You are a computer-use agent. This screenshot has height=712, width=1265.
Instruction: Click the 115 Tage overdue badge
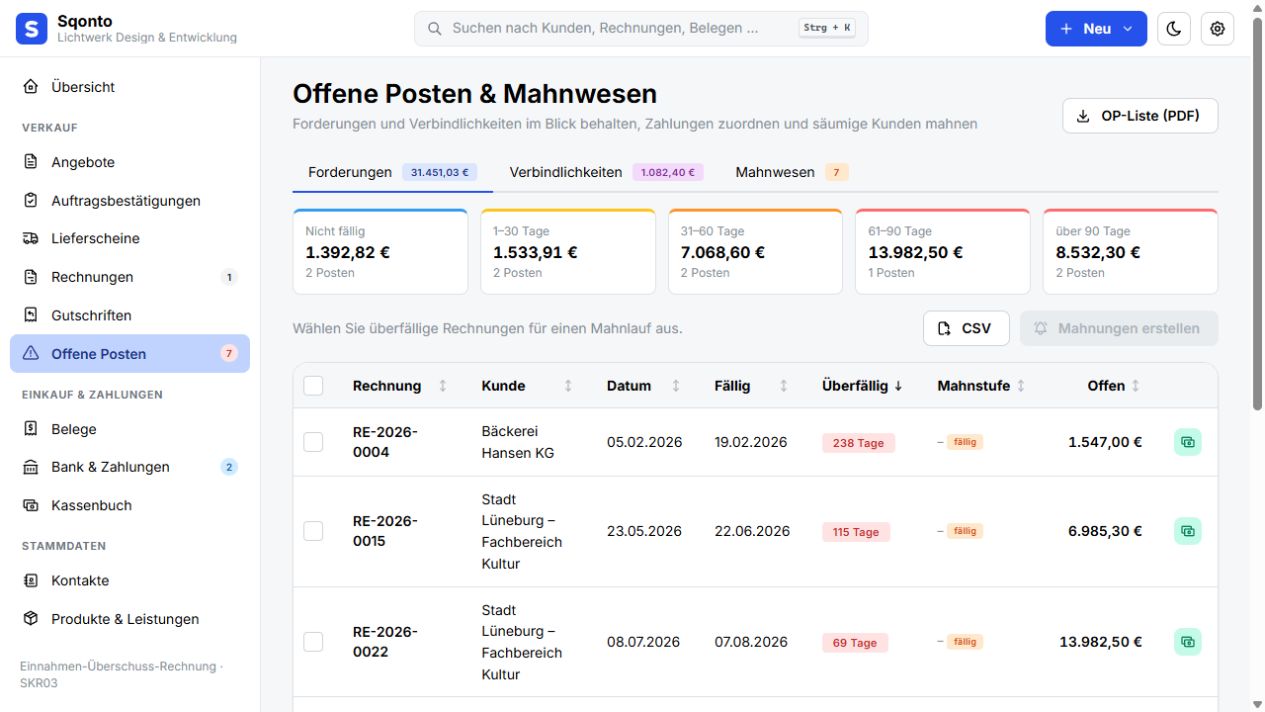click(x=856, y=532)
